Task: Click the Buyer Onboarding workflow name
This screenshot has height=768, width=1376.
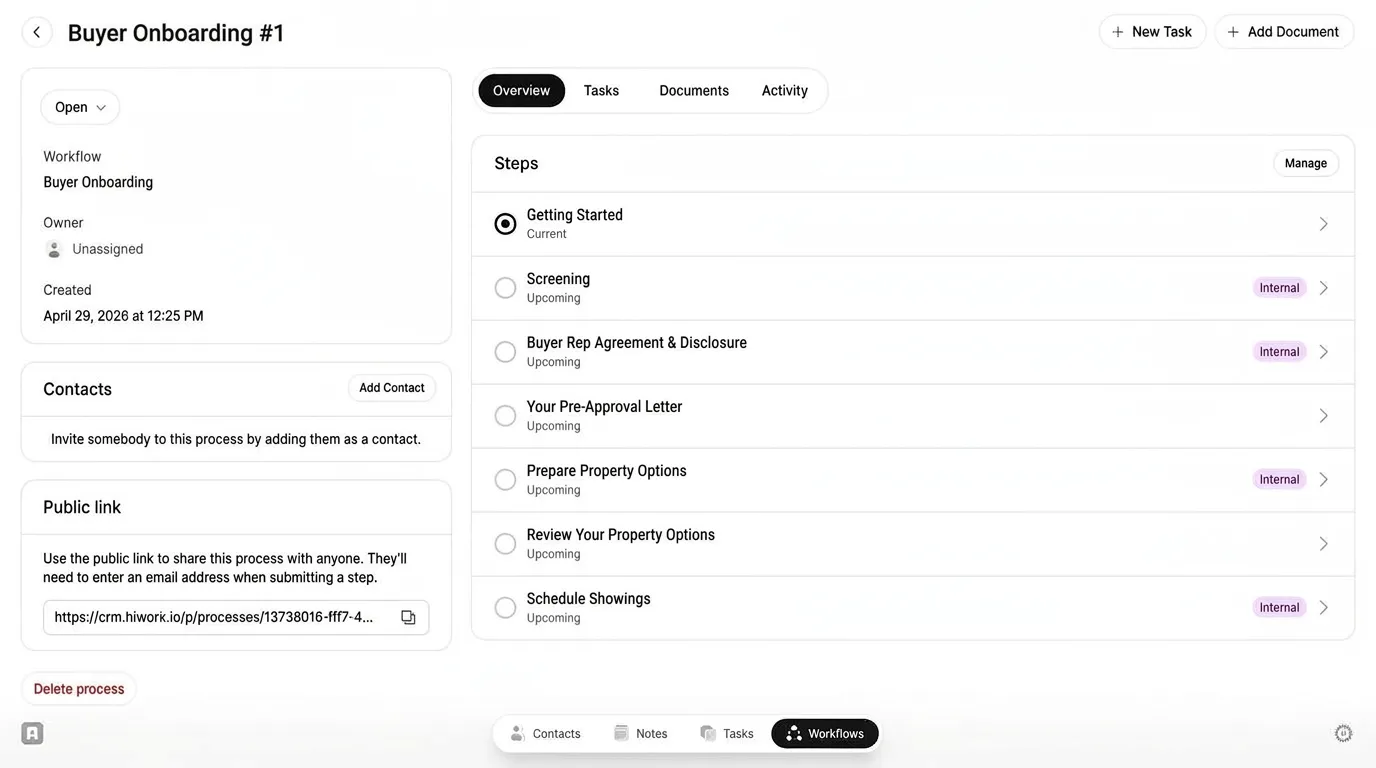Action: 98,182
